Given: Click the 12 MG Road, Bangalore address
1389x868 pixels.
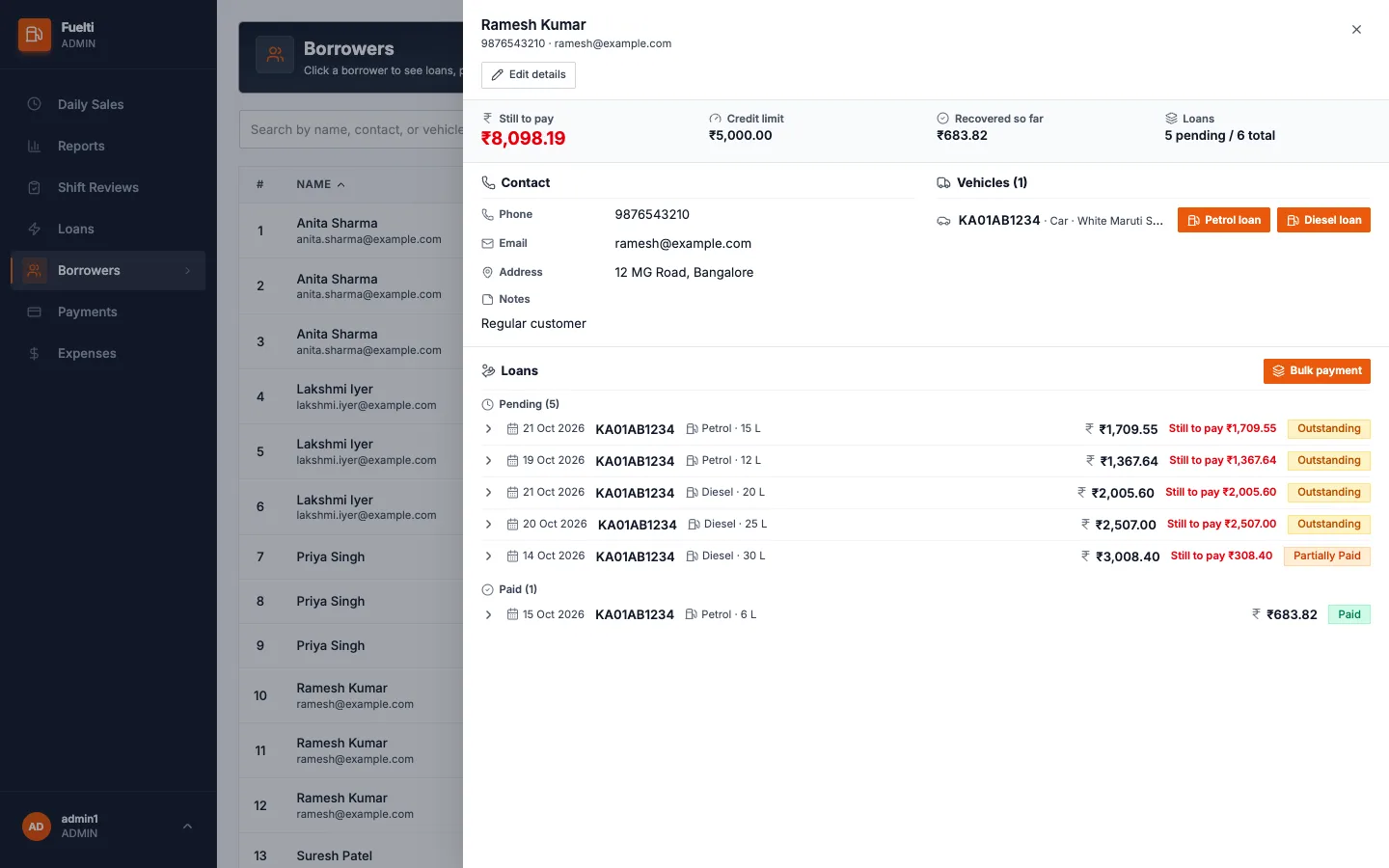Looking at the screenshot, I should click(x=684, y=273).
